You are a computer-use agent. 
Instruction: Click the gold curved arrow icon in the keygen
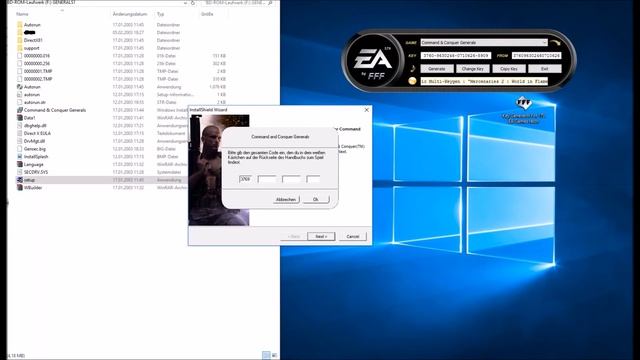coord(556,42)
